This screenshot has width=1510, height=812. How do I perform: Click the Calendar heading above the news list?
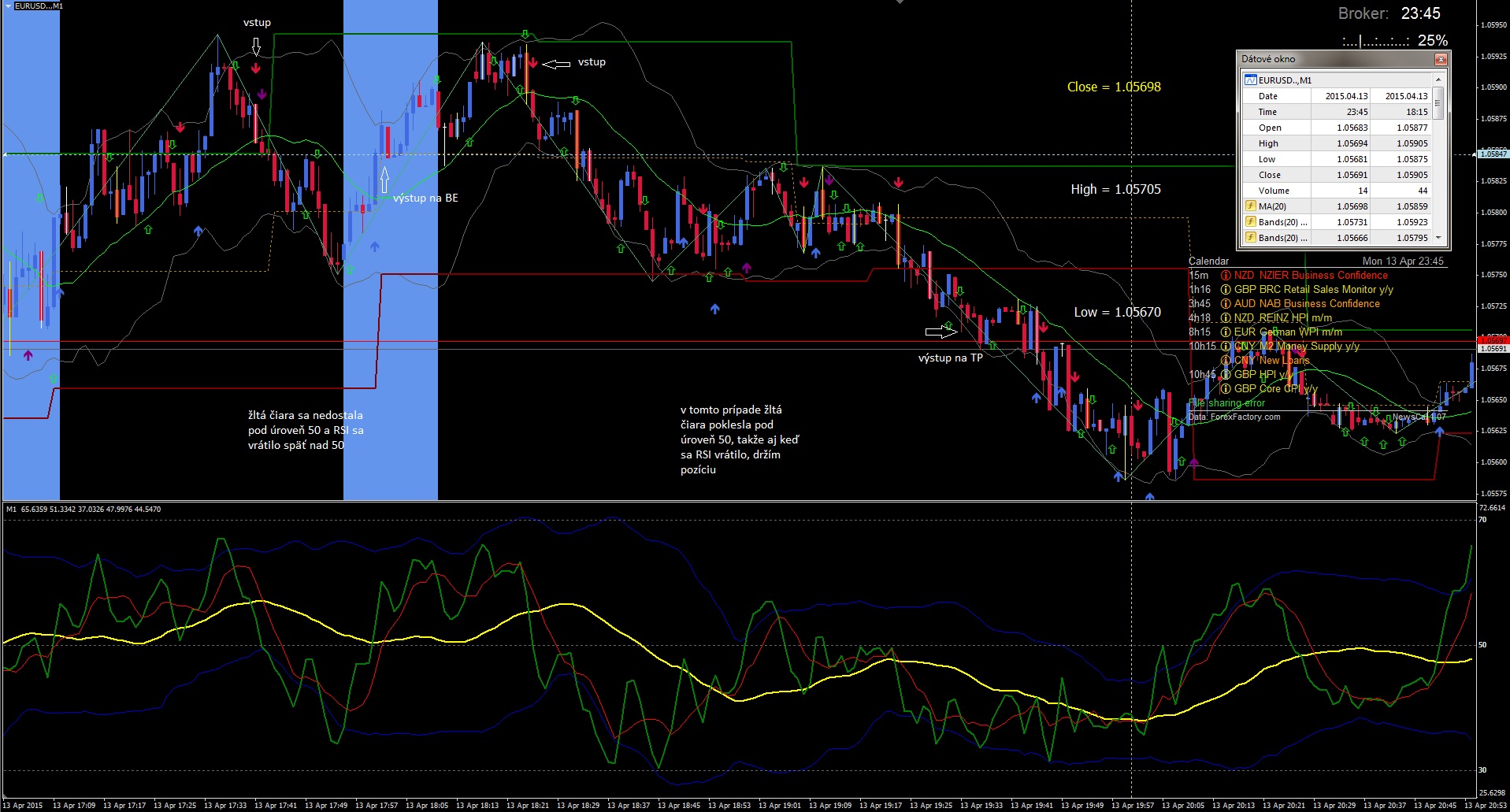click(1208, 261)
